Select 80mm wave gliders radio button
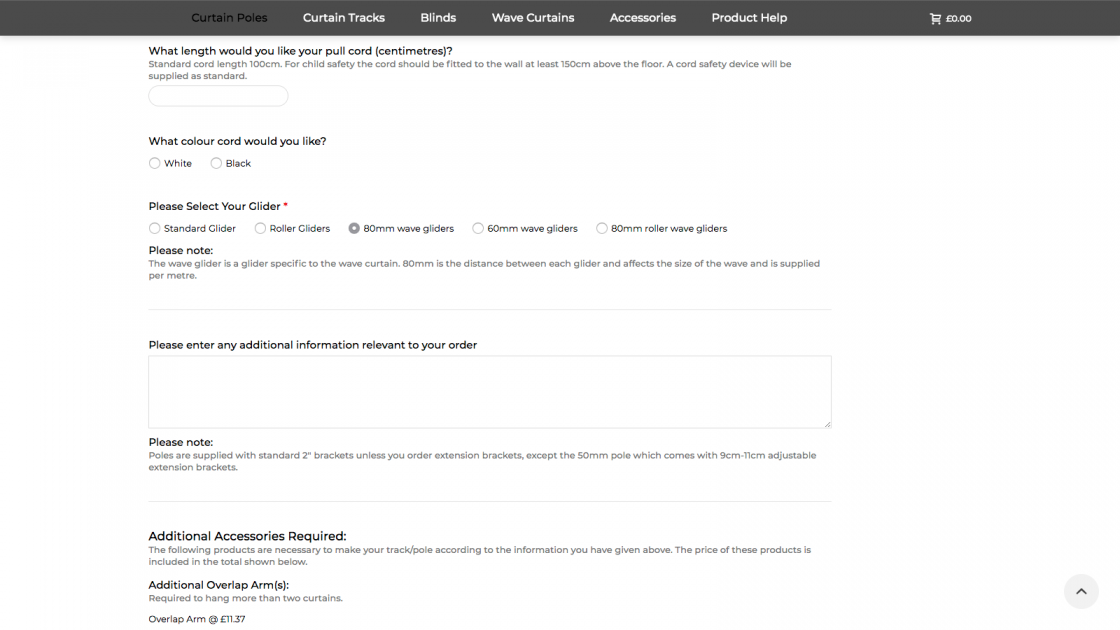Image resolution: width=1120 pixels, height=630 pixels. point(354,228)
